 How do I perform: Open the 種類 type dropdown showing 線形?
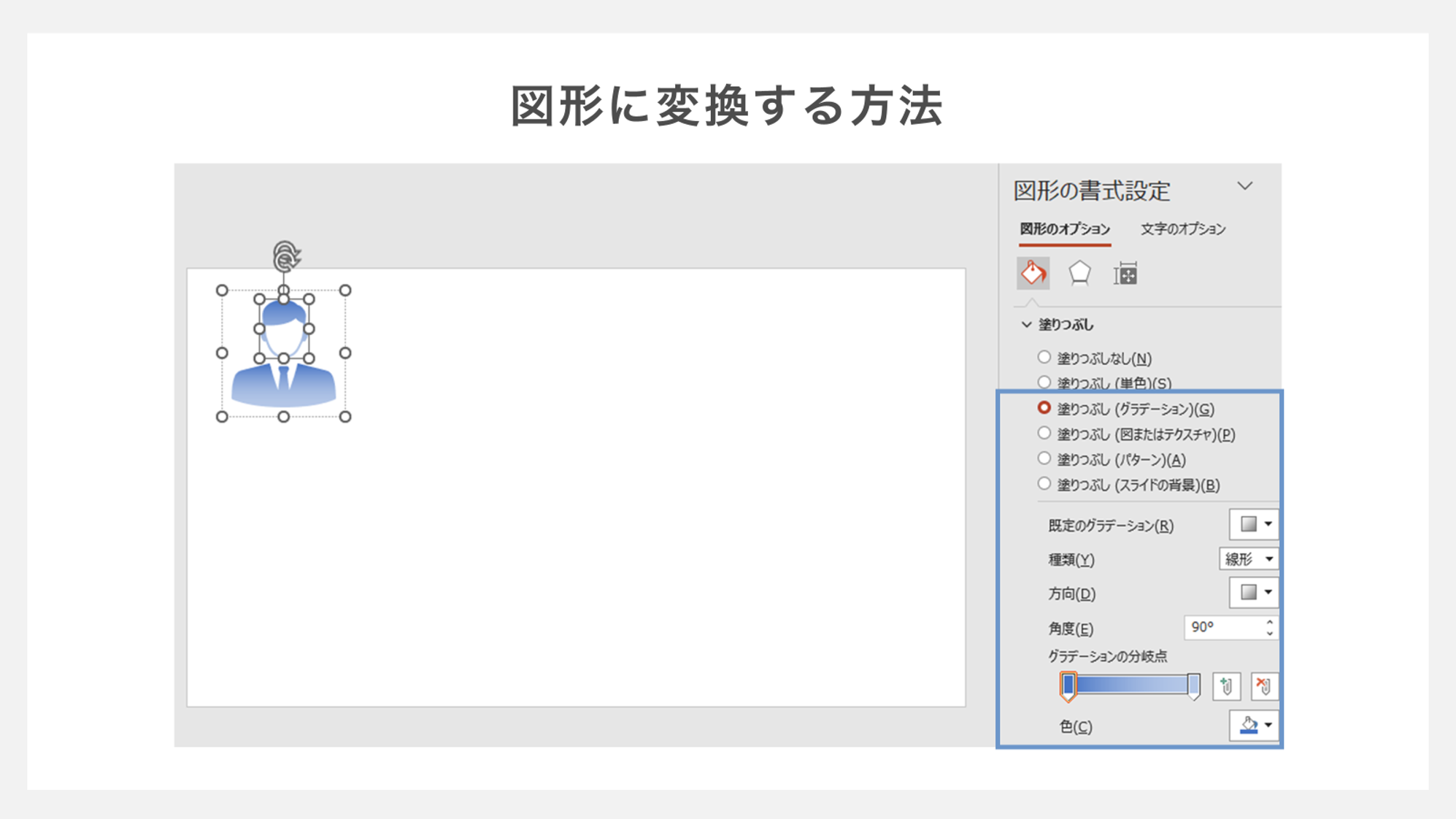1249,559
